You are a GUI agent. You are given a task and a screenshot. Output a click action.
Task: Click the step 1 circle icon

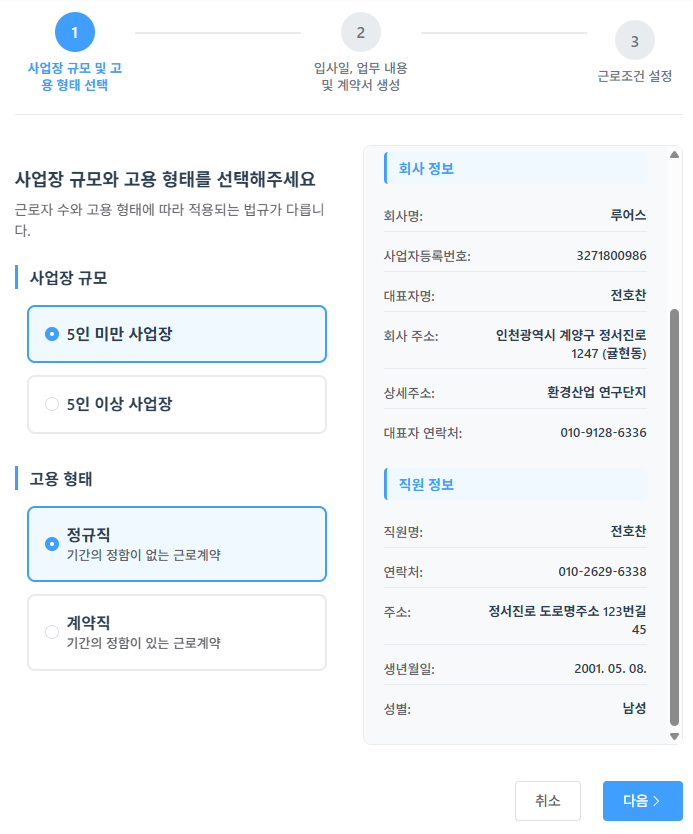75,31
